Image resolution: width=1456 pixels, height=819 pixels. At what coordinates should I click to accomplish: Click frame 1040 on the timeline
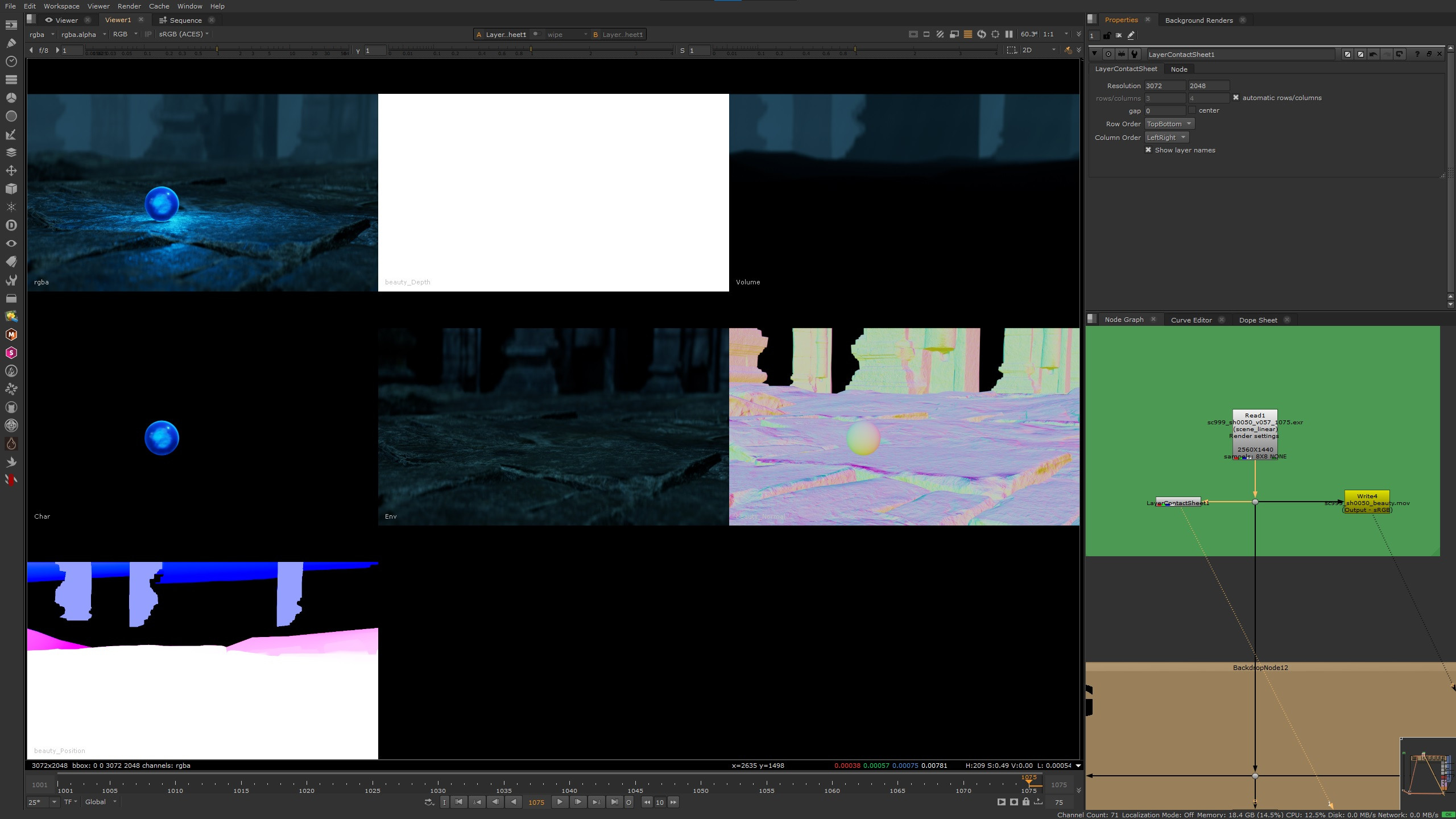[569, 785]
